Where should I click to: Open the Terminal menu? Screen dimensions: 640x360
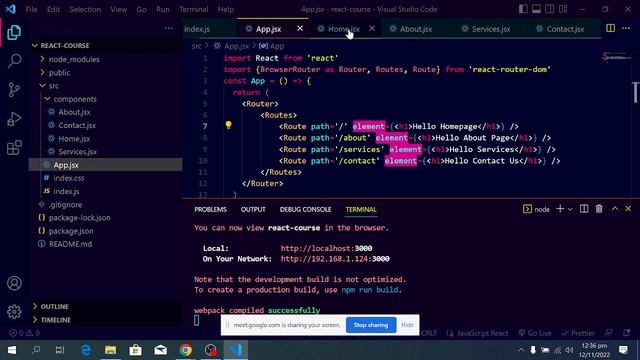(193, 9)
